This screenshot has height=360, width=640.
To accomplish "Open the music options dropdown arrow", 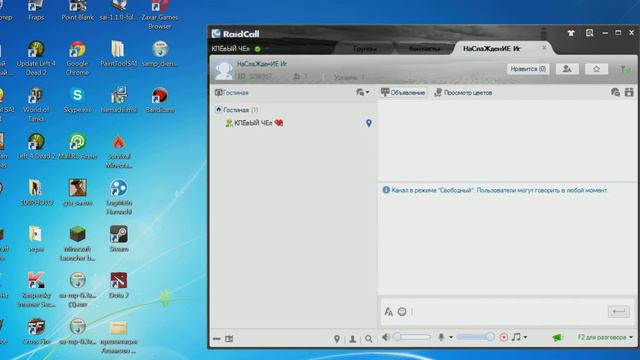I will click(525, 338).
